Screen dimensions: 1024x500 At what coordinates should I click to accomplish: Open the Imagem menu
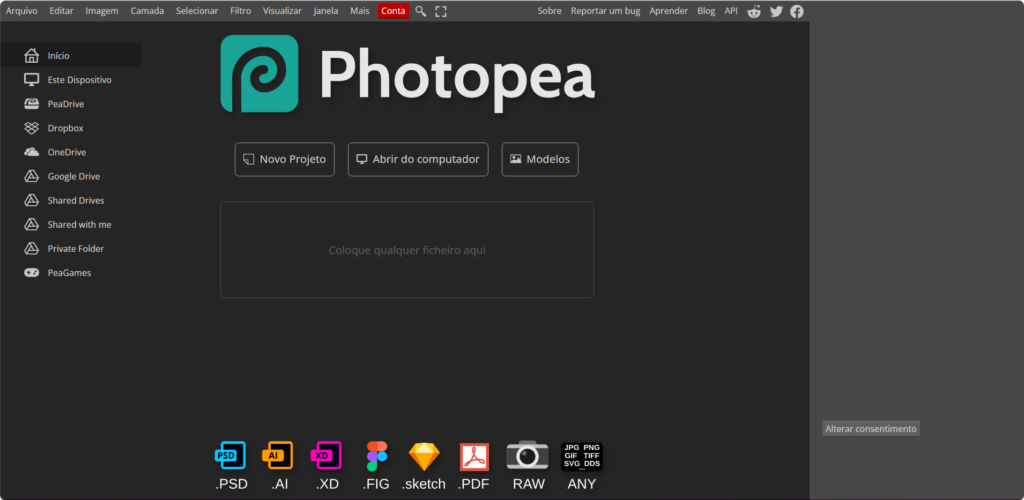tap(102, 11)
